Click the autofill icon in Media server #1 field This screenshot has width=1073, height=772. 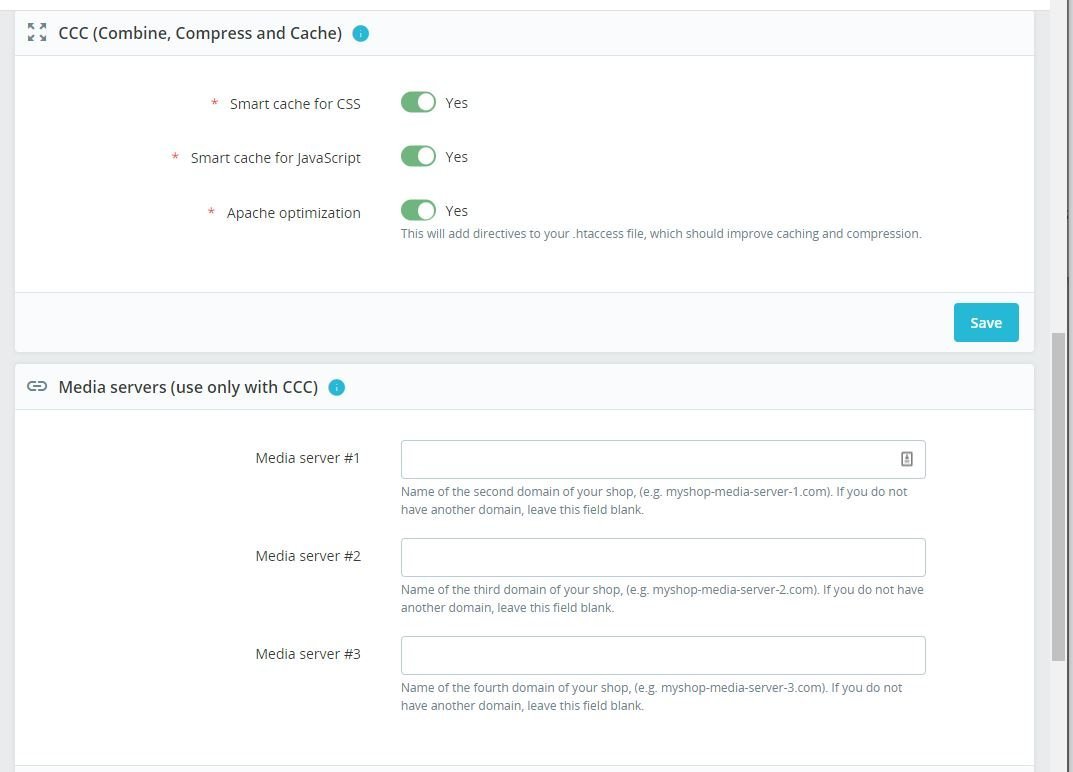pyautogui.click(x=907, y=459)
